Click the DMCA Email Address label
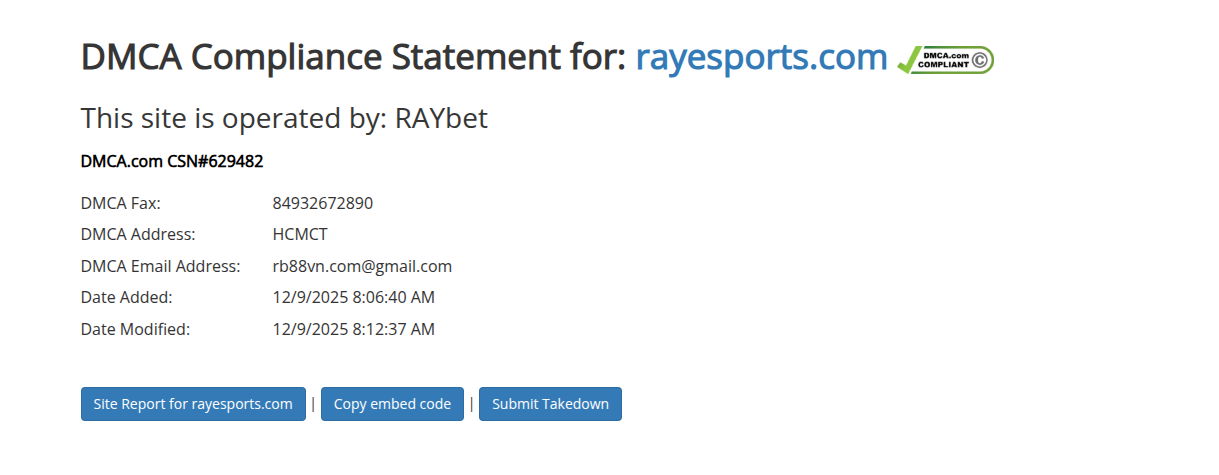The image size is (1219, 475). point(160,266)
